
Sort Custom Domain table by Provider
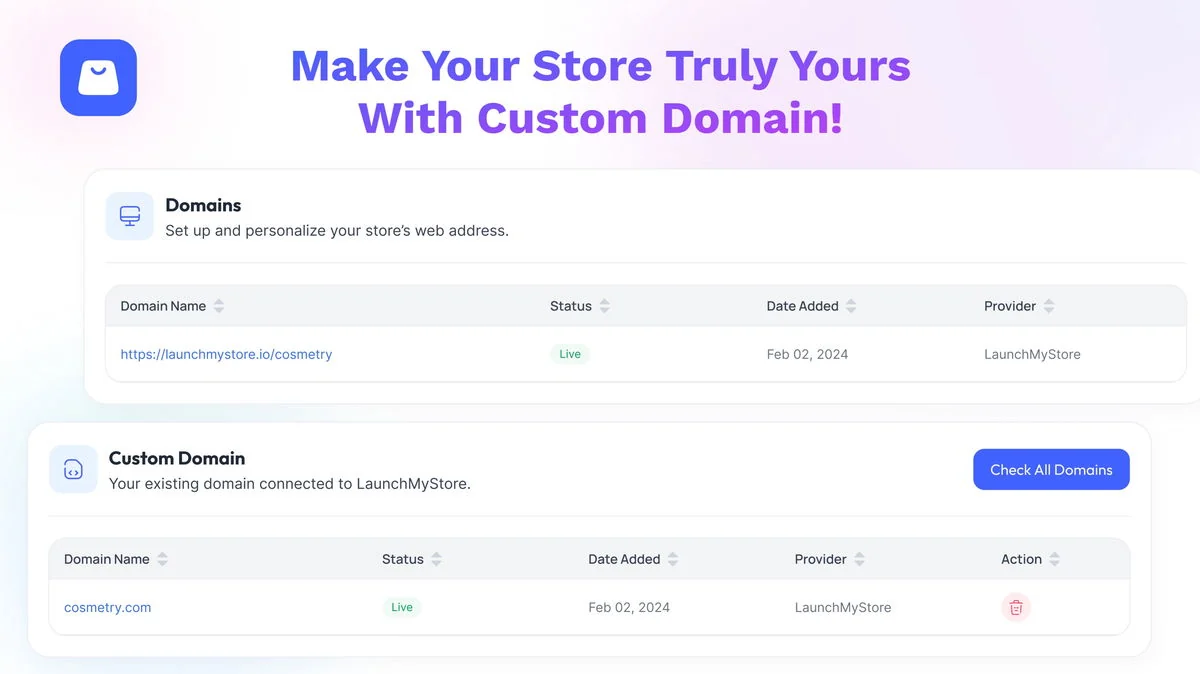(x=859, y=559)
